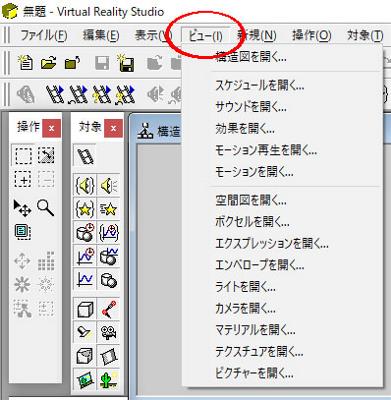The image size is (391, 400).
Task: Select the magnifying glass zoom tool
Action: (x=45, y=208)
